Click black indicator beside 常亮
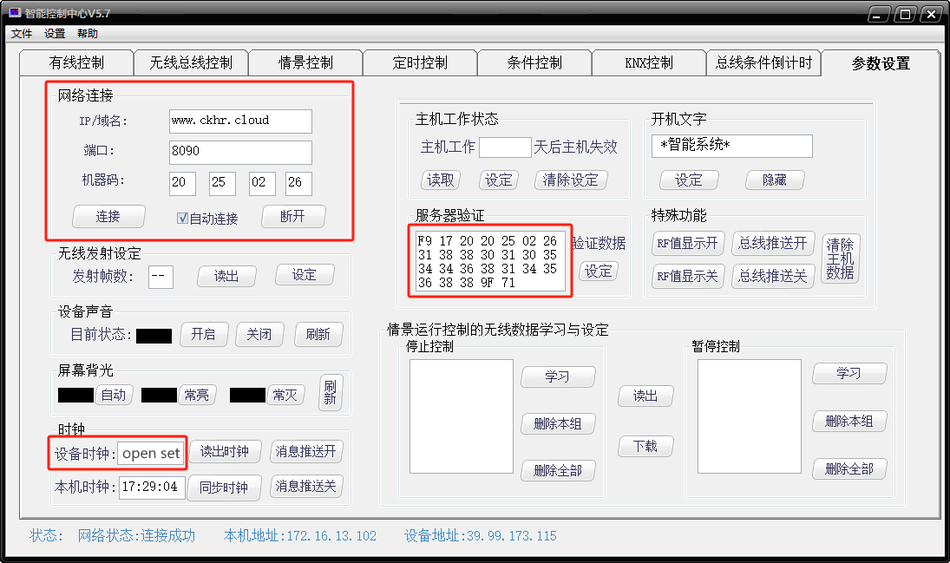The image size is (950, 563). (x=159, y=395)
